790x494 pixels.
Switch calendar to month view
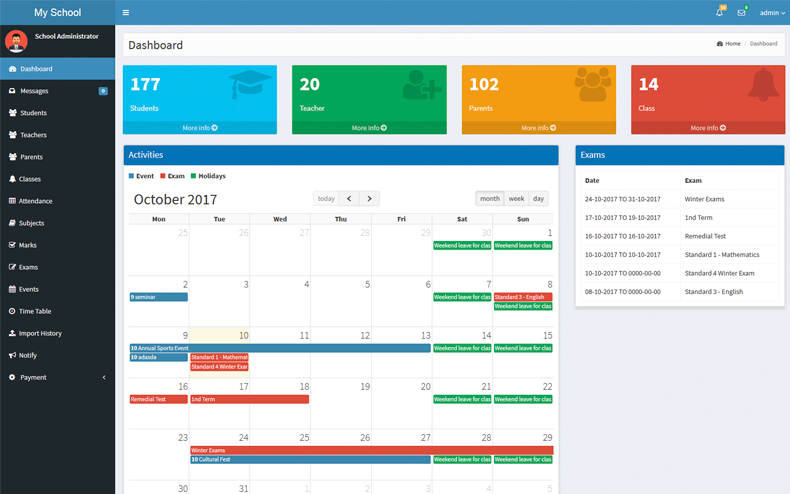(489, 199)
